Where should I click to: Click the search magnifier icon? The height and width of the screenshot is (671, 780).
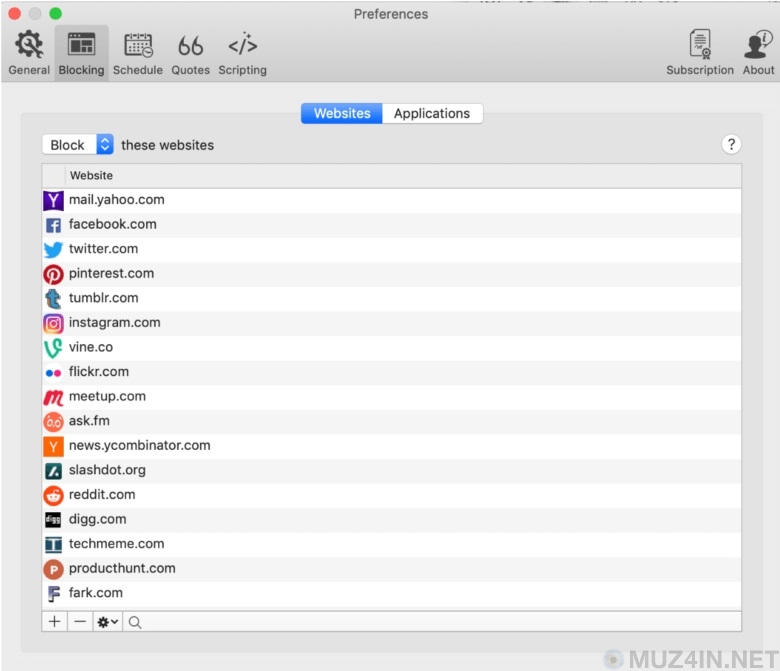click(x=135, y=622)
